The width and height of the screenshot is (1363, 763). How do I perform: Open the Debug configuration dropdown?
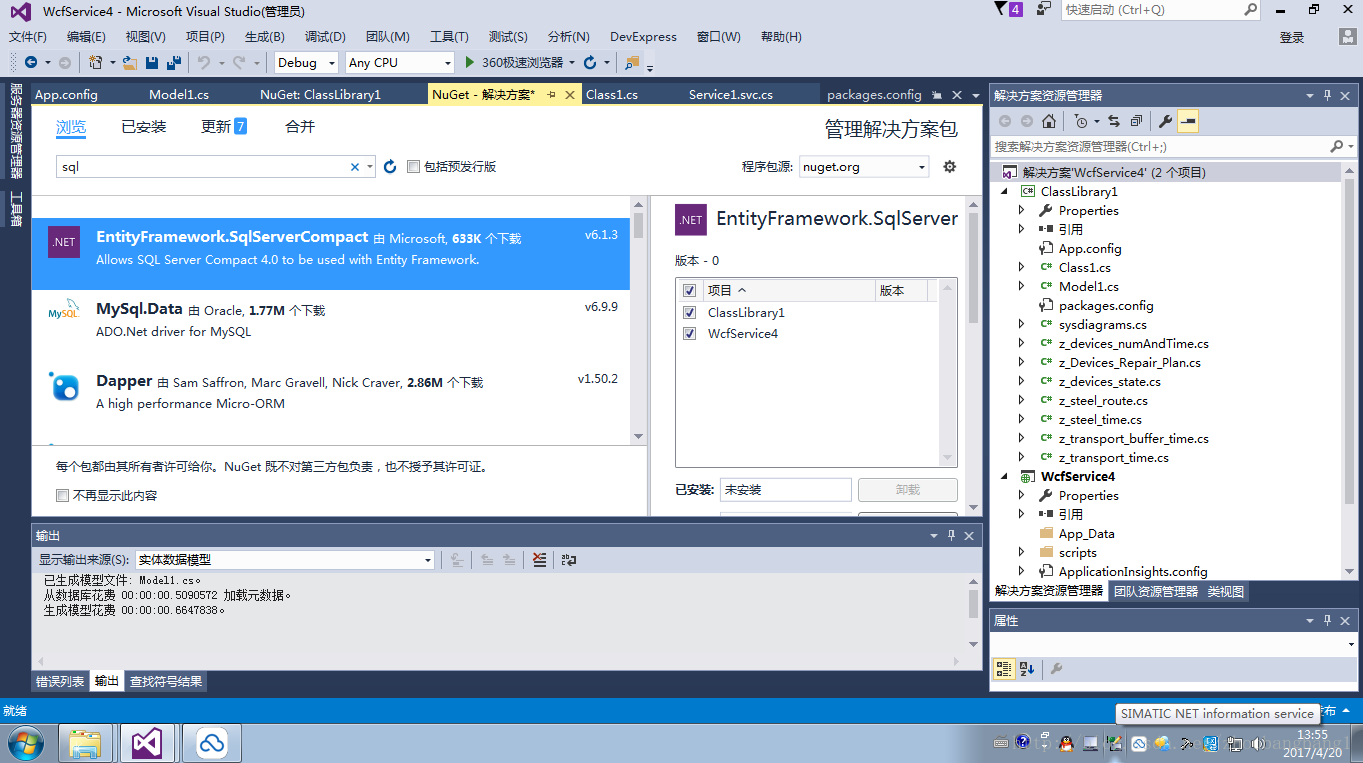pos(307,62)
